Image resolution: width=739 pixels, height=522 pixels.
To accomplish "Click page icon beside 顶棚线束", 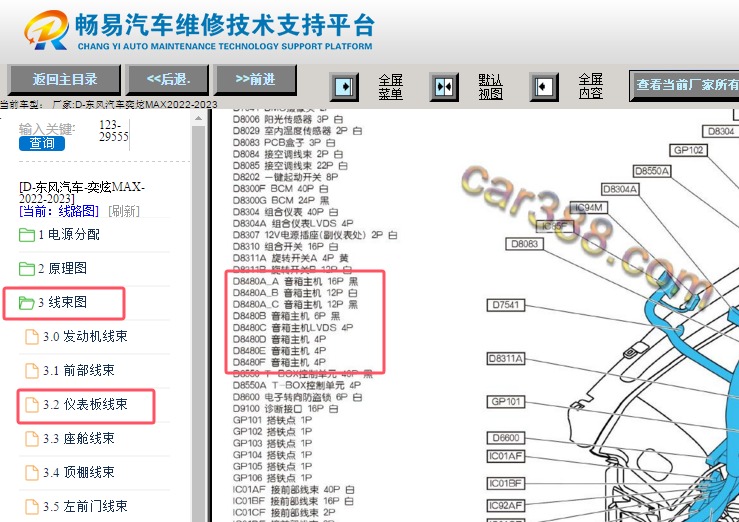I will click(x=32, y=473).
